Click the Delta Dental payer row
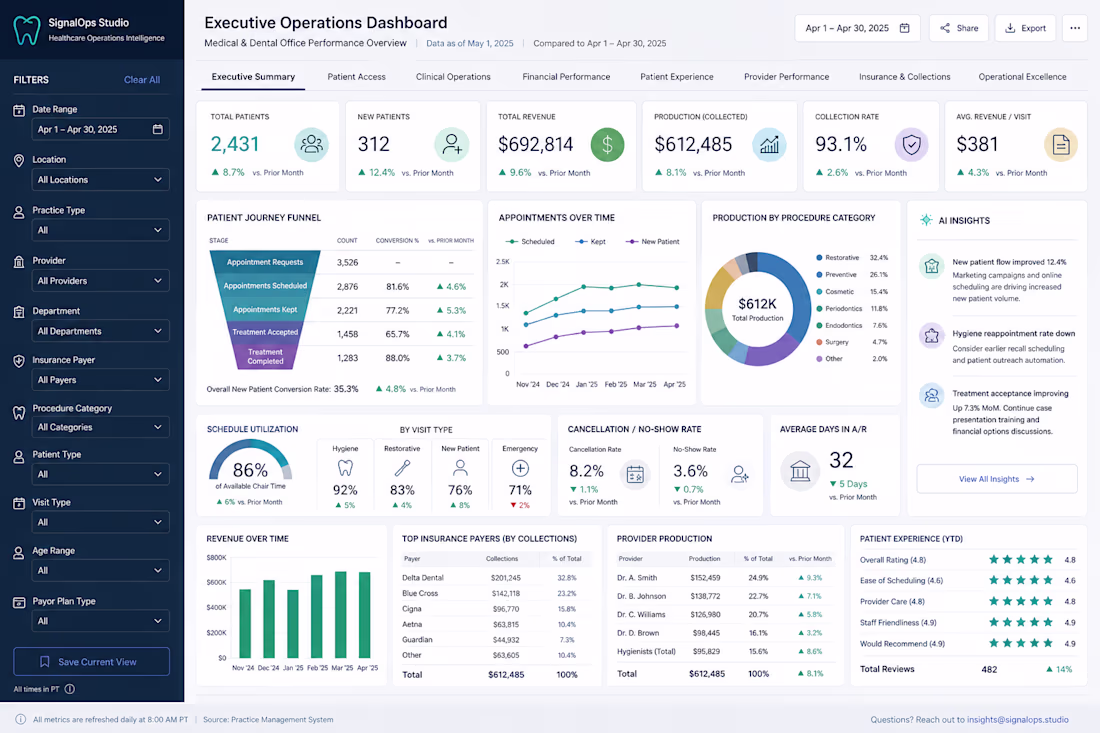The height and width of the screenshot is (733, 1100). [497, 578]
